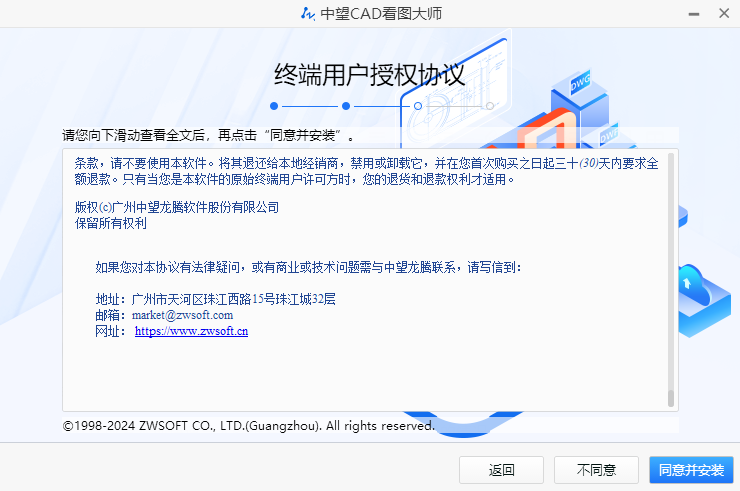Go back with the 返回 button
The width and height of the screenshot is (740, 491).
click(x=501, y=470)
